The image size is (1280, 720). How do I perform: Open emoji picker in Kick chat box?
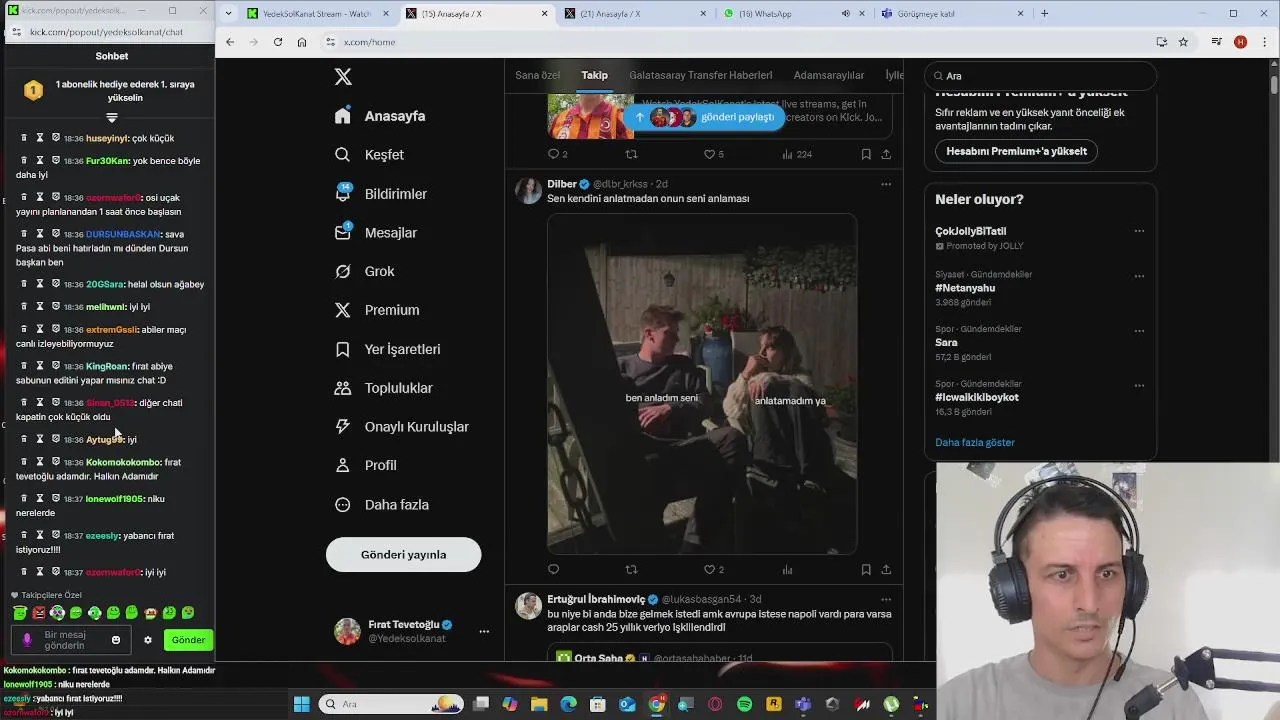click(116, 640)
